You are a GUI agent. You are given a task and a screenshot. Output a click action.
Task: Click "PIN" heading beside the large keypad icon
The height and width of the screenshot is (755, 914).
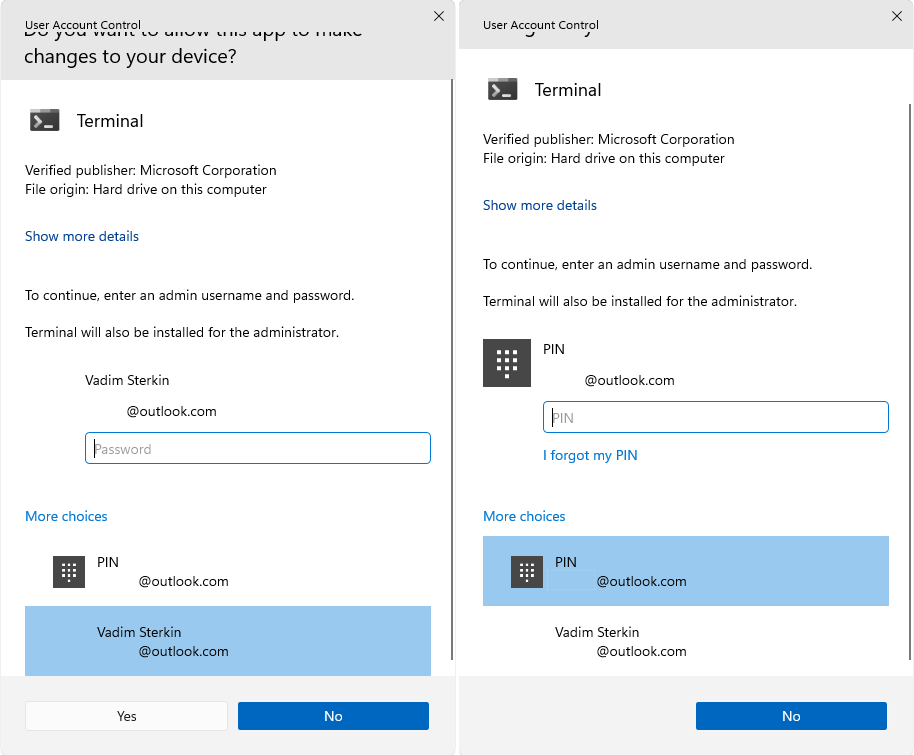pos(554,349)
